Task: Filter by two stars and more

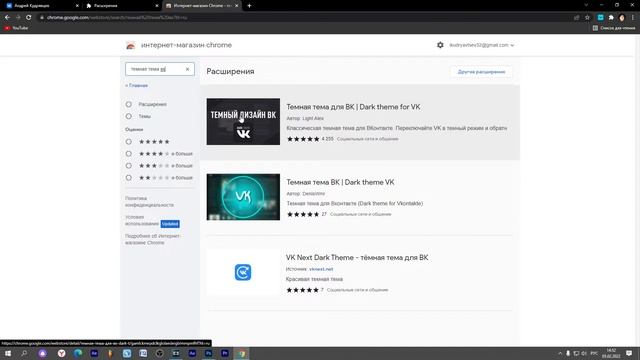Action: pyautogui.click(x=129, y=178)
